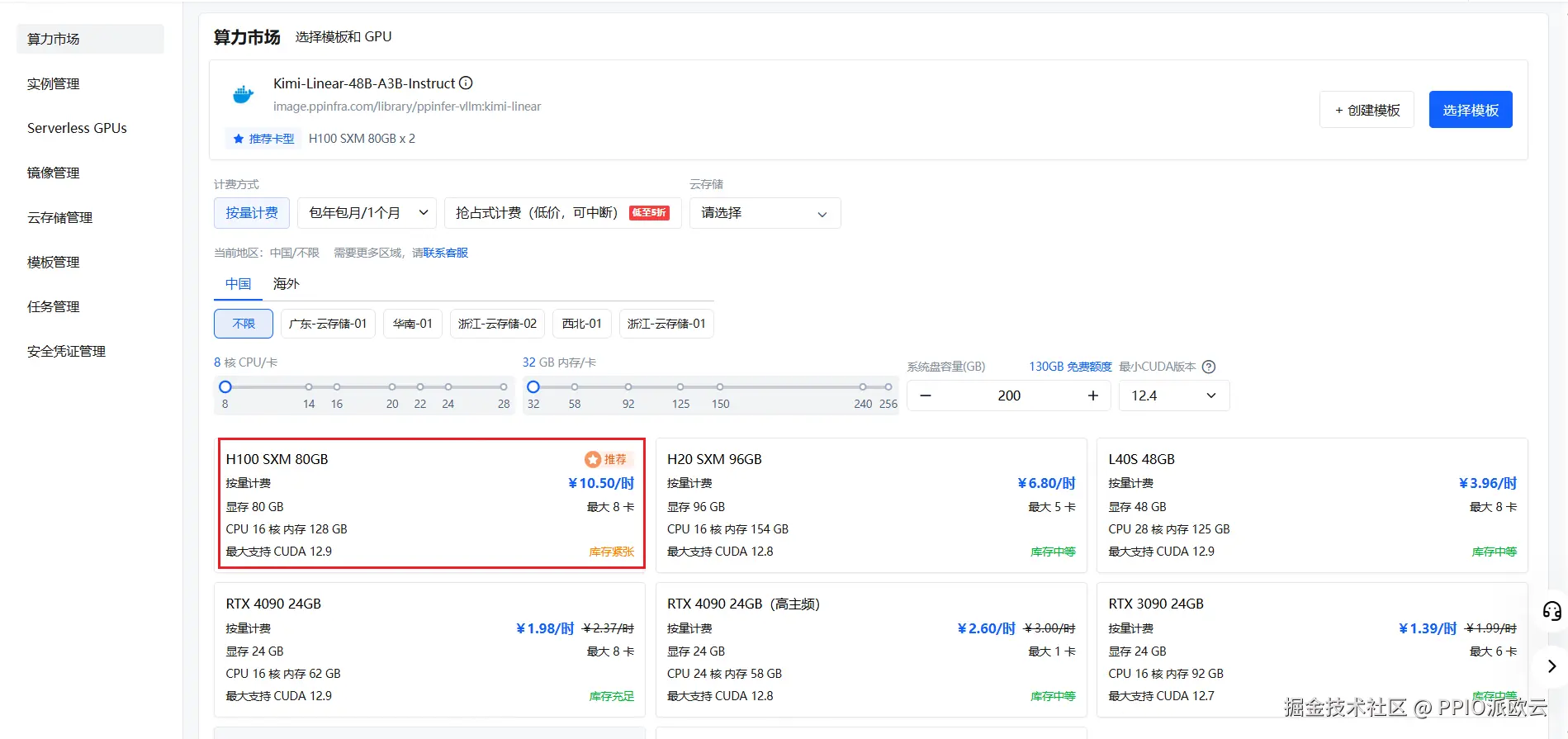Click the help icon beside 最小CUDA版本
The height and width of the screenshot is (739, 1568).
tap(1209, 367)
